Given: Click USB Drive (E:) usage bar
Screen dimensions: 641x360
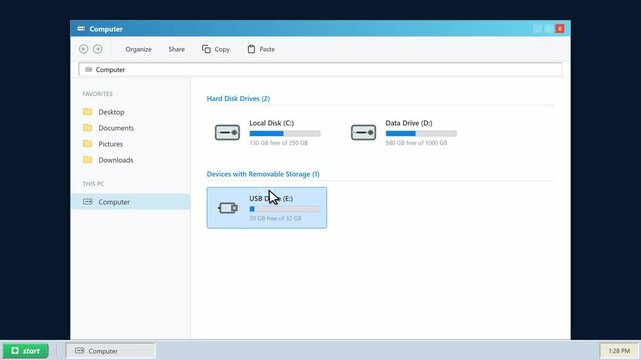Looking at the screenshot, I should point(285,209).
